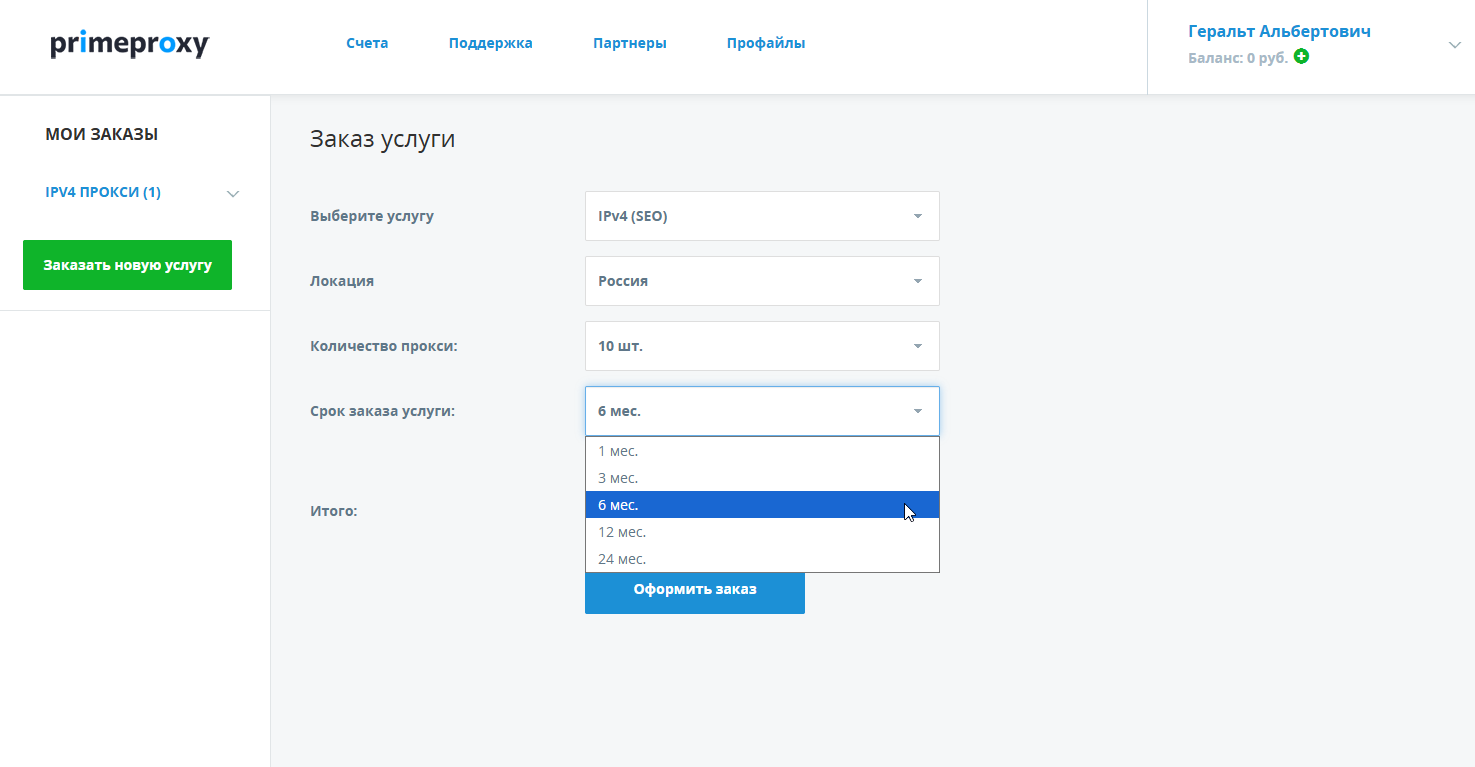Open IPV4 ПРОКСИ (1) orders link
This screenshot has height=767, width=1475.
(x=103, y=192)
